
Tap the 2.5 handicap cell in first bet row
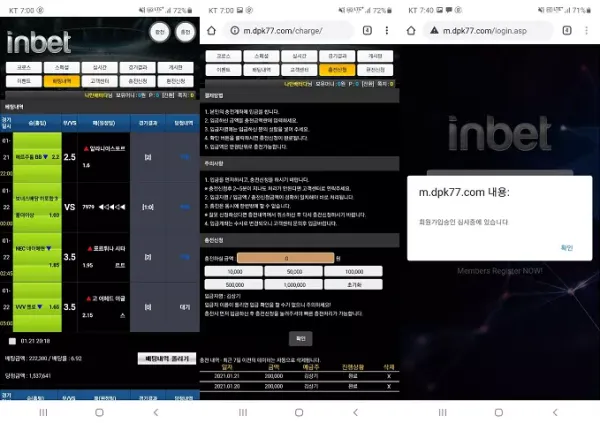(69, 157)
